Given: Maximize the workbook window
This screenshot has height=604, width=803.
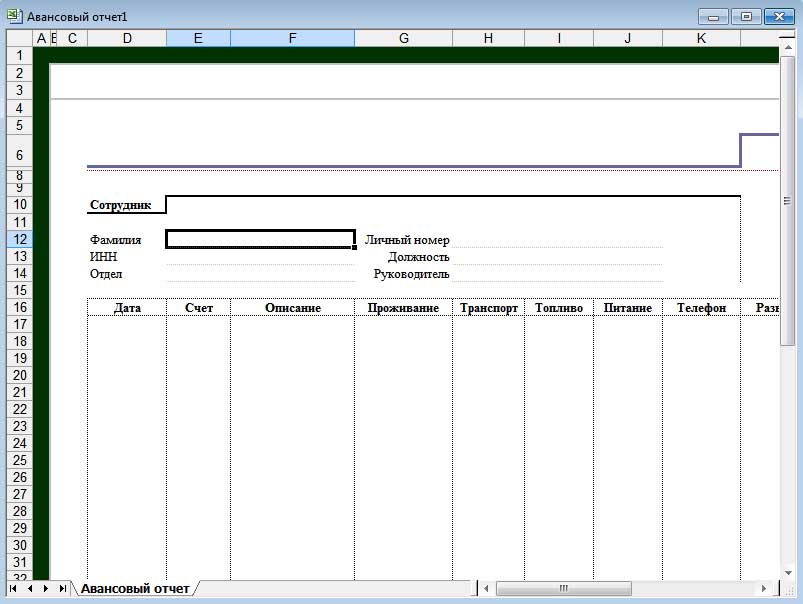Looking at the screenshot, I should [x=745, y=17].
